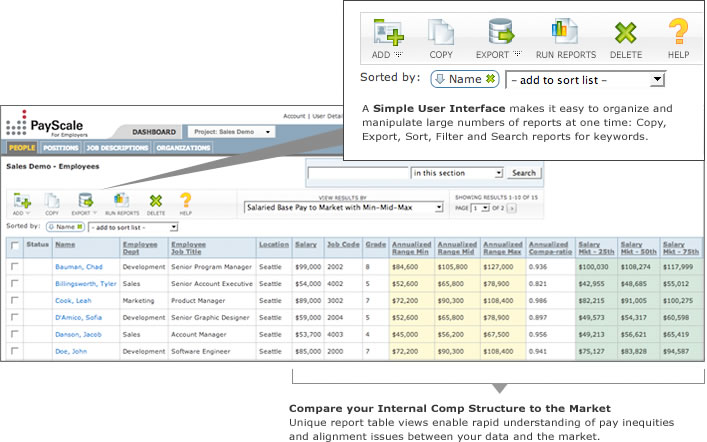This screenshot has height=442, width=707.
Task: Check the box for Bauman, Chad
Action: 15,267
